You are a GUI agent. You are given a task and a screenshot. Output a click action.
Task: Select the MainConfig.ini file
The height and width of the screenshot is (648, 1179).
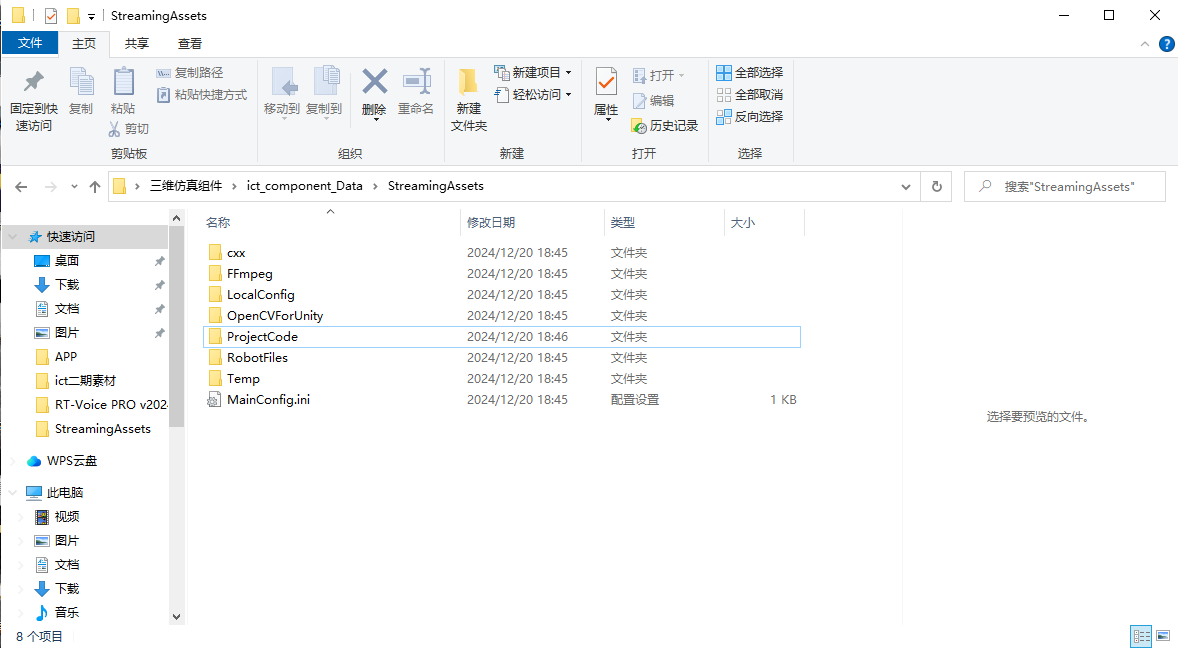tap(267, 400)
